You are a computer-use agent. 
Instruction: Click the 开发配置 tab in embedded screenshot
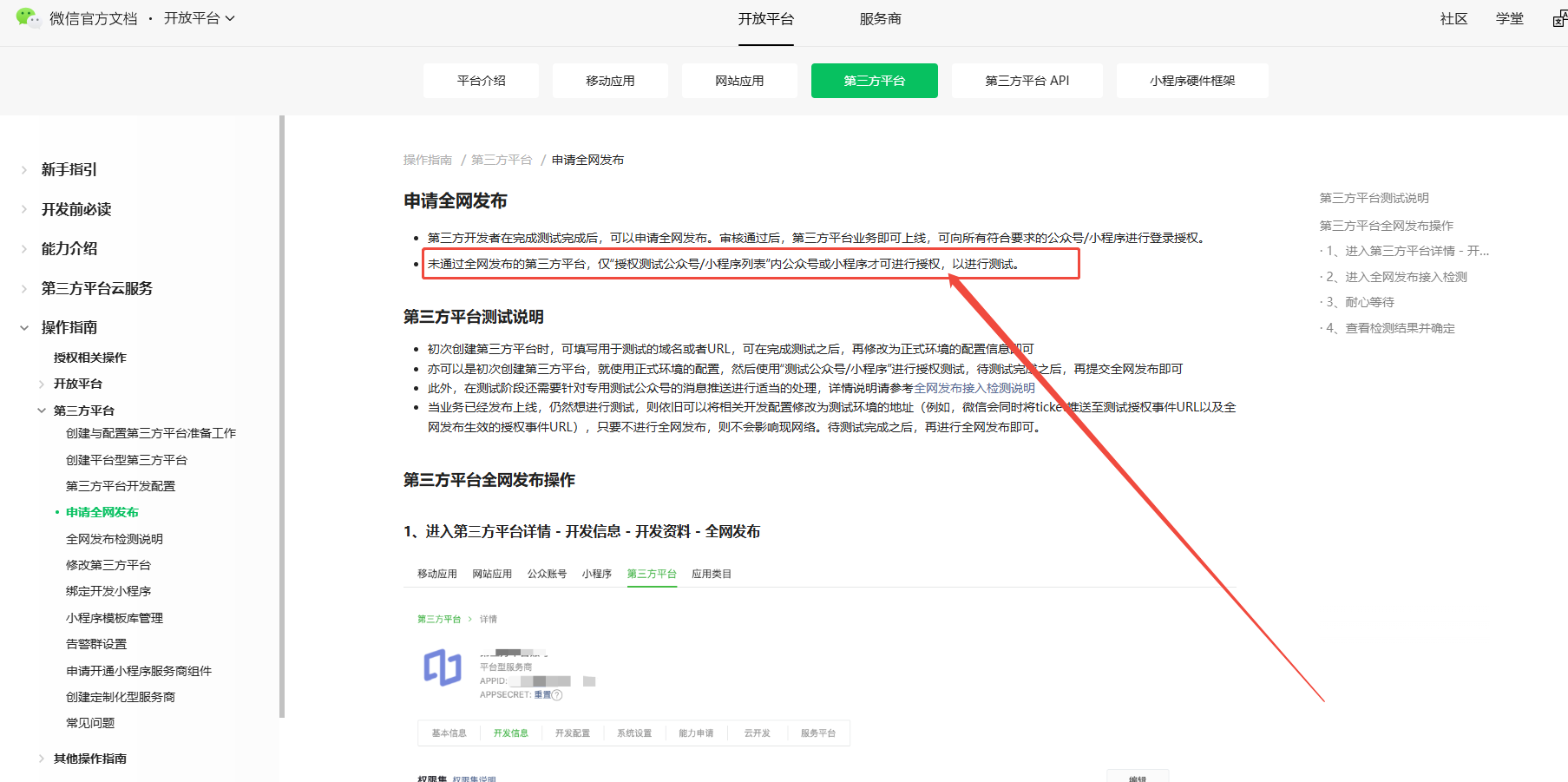[572, 733]
